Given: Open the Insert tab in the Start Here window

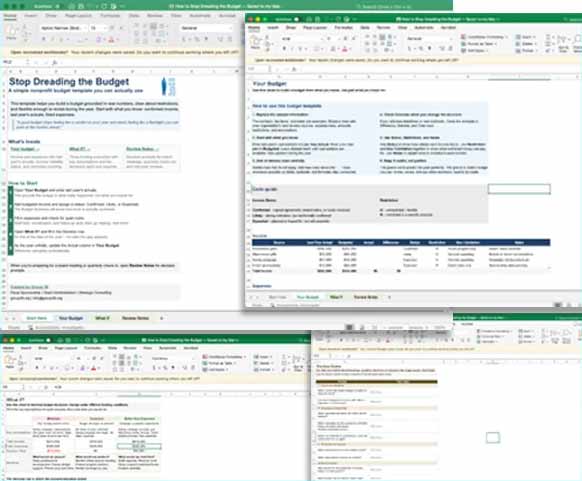Looking at the screenshot, I should point(30,16).
